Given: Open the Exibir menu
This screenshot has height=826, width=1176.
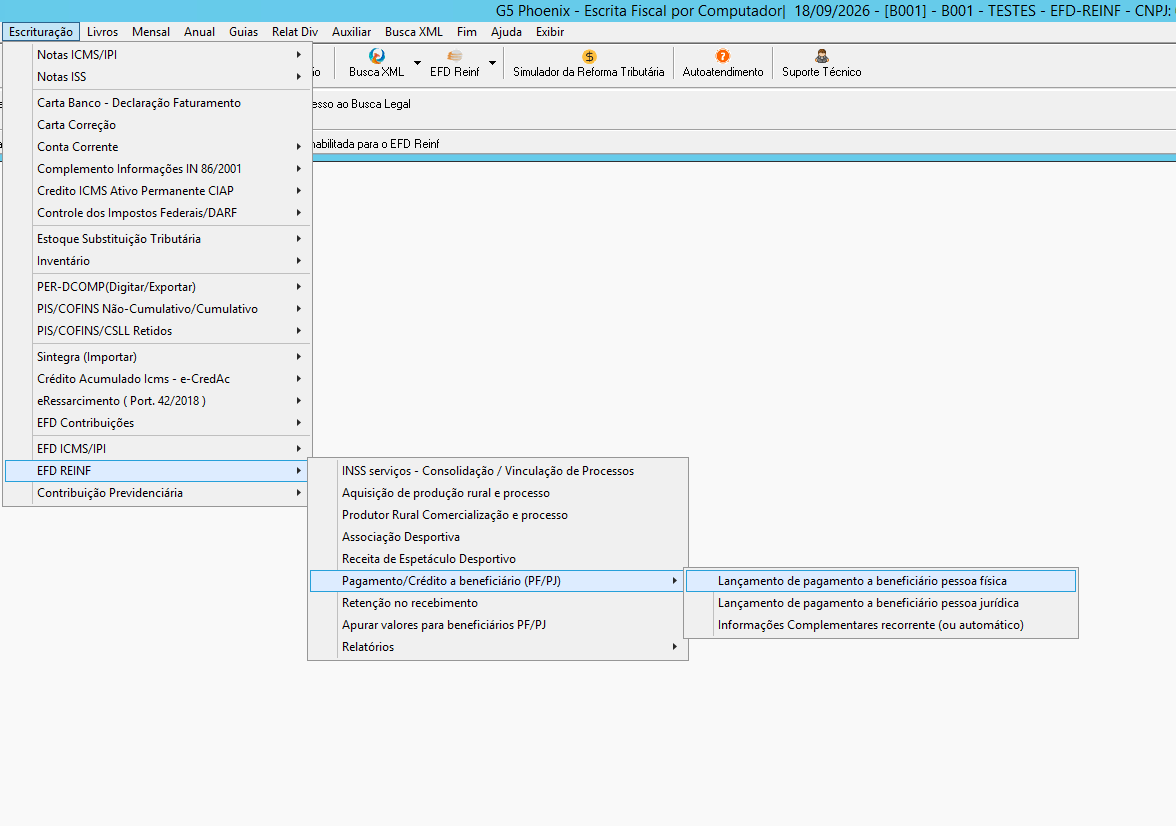Looking at the screenshot, I should (x=550, y=32).
